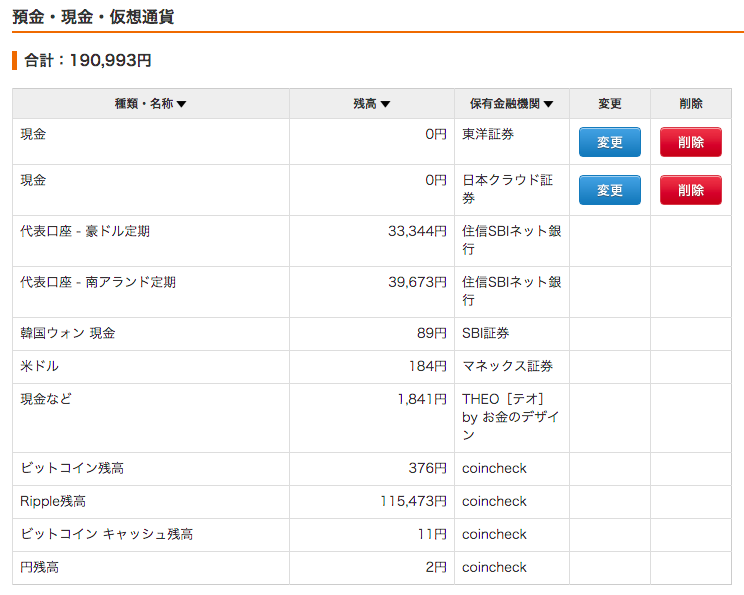This screenshot has width=744, height=595.
Task: Click the 変更 column header
Action: coord(610,103)
